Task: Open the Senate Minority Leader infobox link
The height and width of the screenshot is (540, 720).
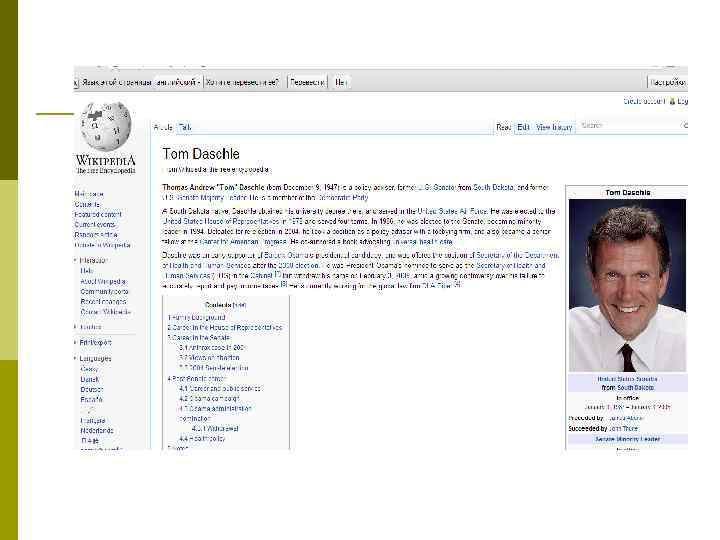Action: click(x=627, y=439)
